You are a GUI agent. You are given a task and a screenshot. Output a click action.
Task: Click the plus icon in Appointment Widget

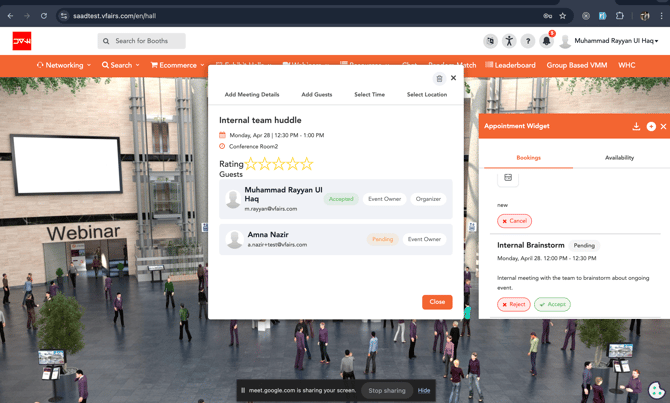(x=651, y=126)
